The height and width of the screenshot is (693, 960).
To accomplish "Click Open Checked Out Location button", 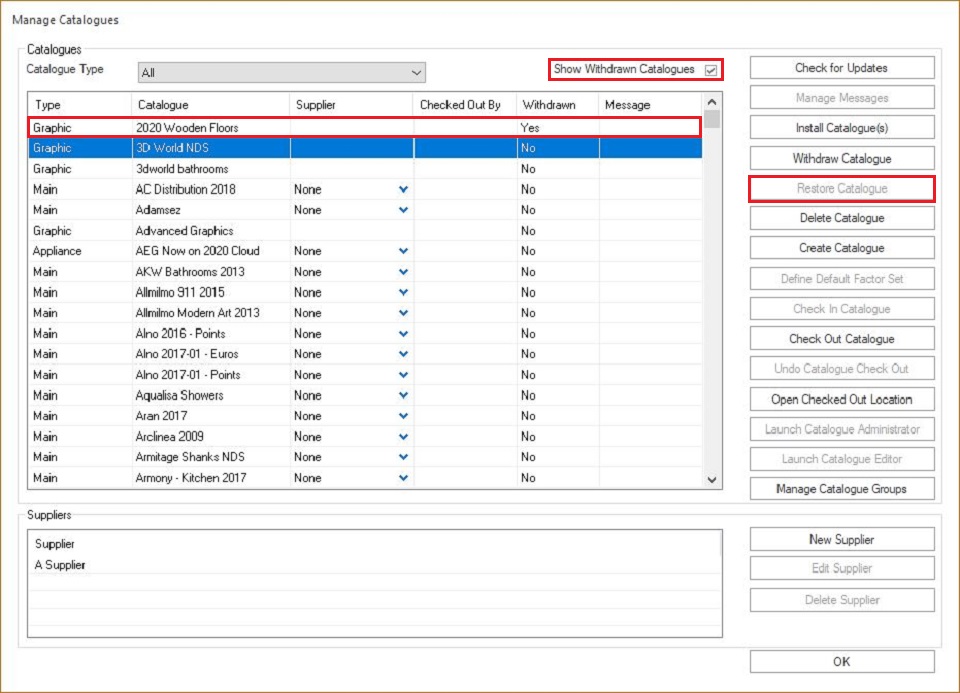I will (x=842, y=399).
